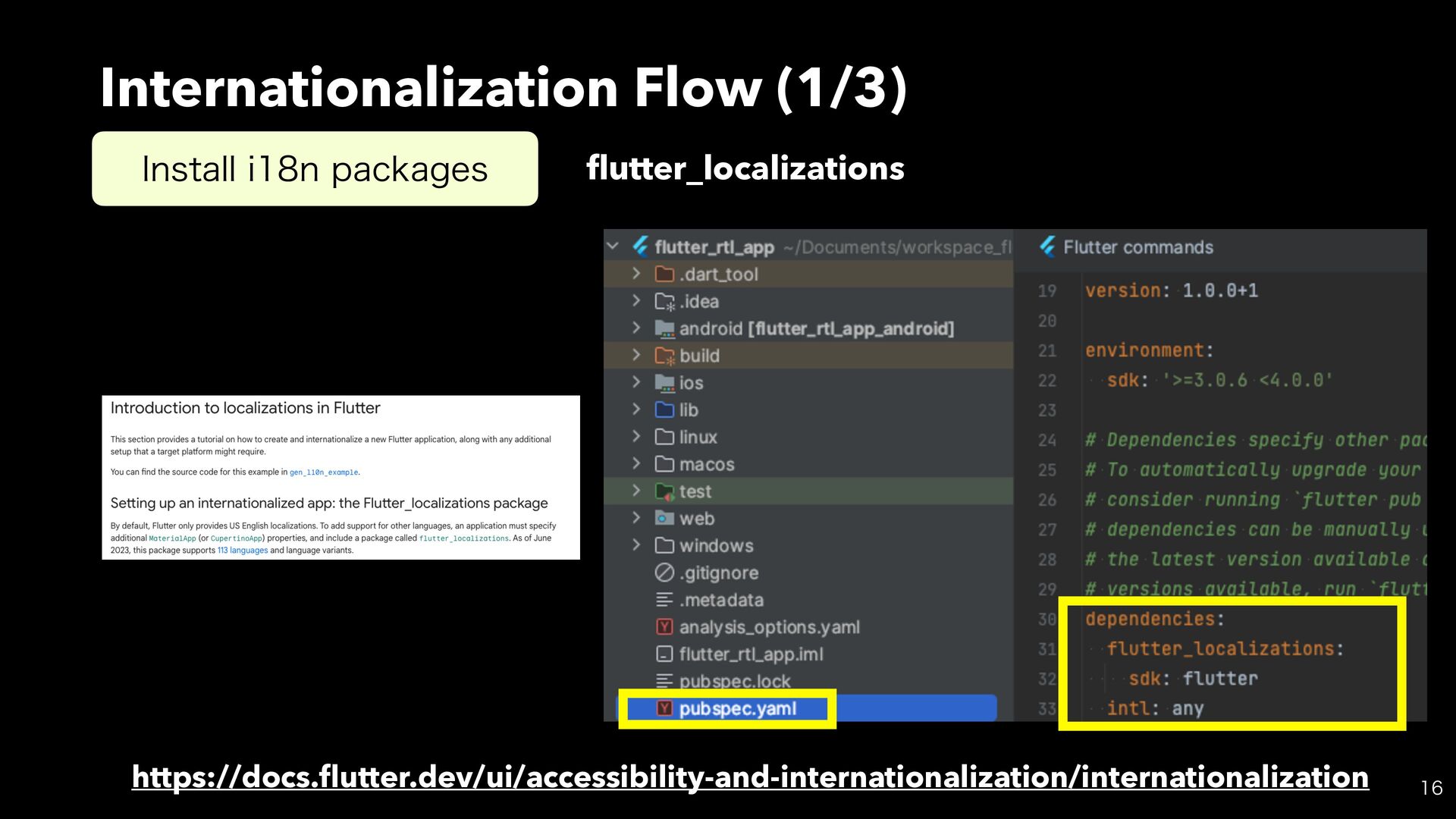Select the .metadata file in tree
Viewport: 1456px width, 819px height.
click(x=720, y=600)
